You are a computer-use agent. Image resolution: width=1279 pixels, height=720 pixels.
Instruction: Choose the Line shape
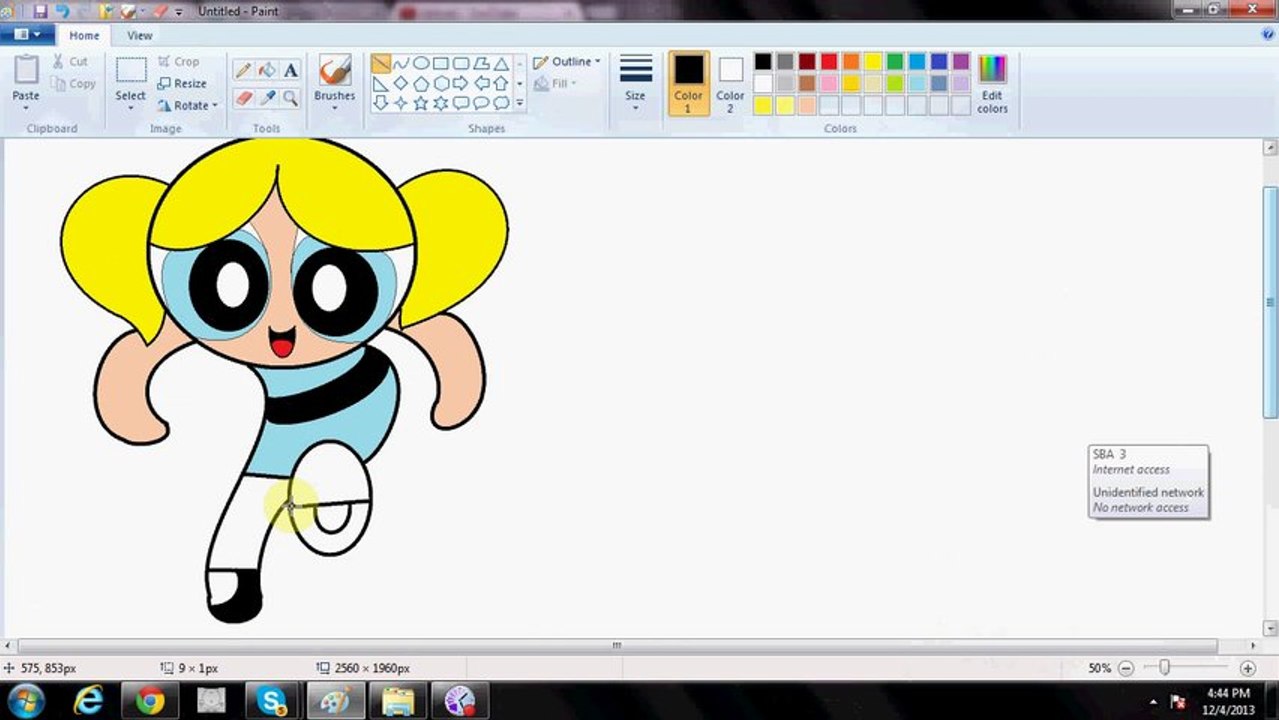pos(381,64)
